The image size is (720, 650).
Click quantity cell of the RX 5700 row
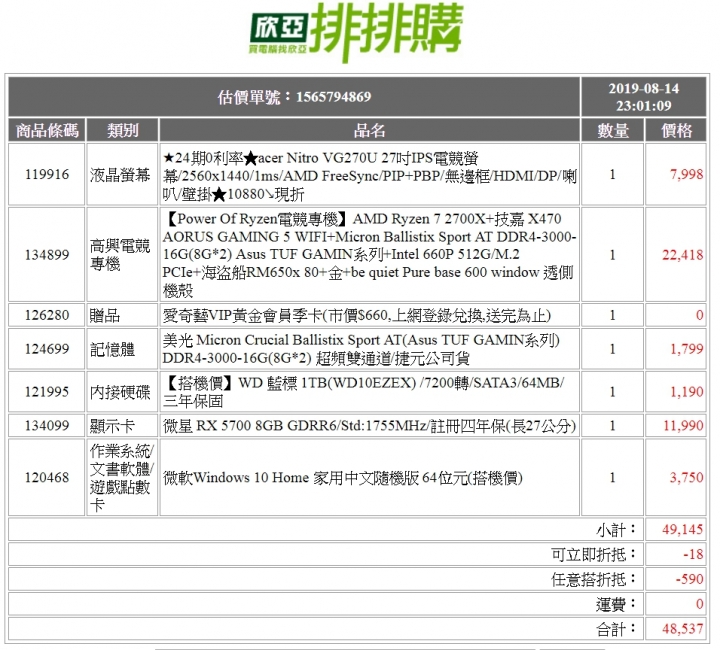[612, 426]
